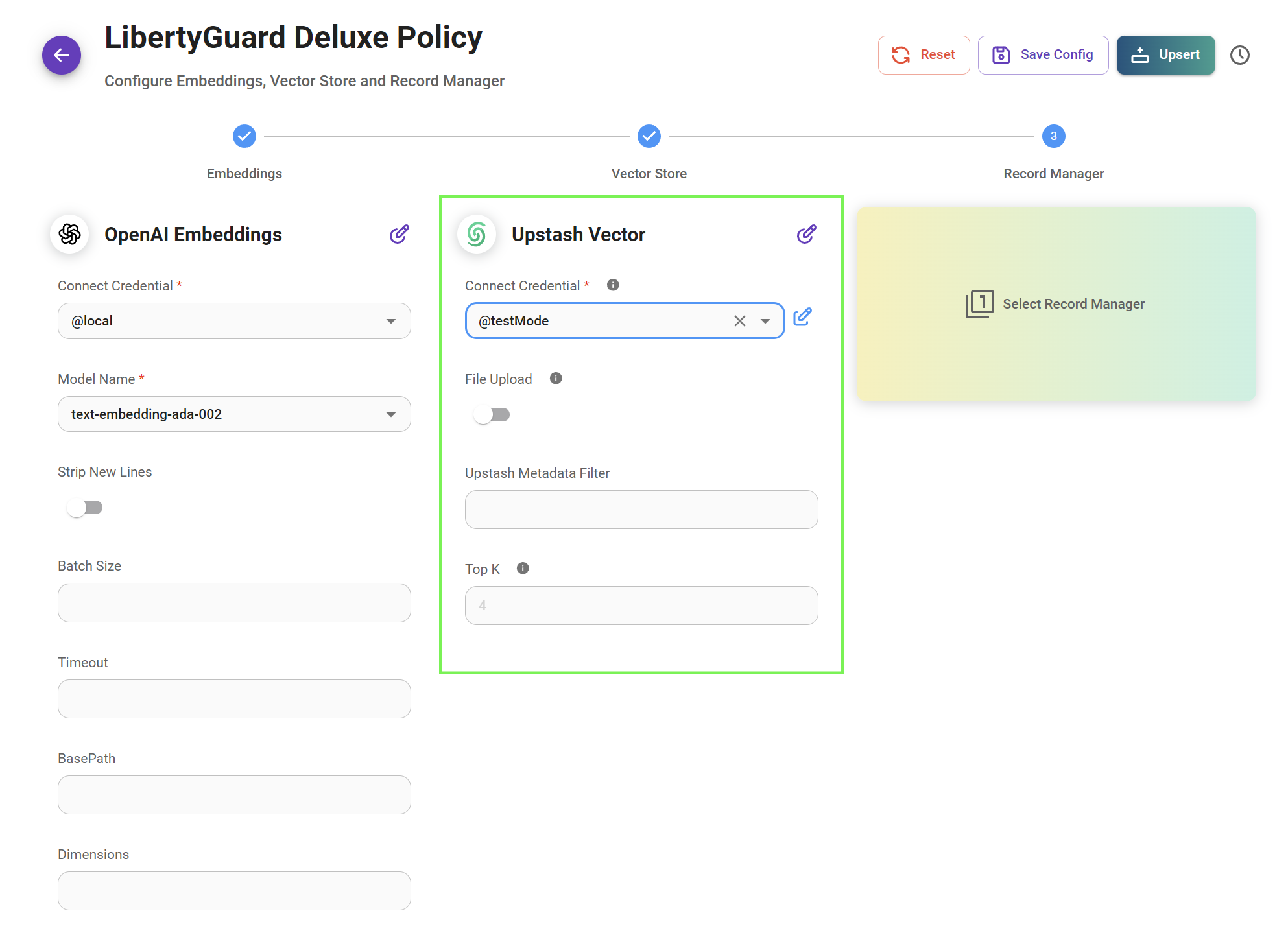Screen dimensions: 1288x933
Task: Click the Upsert button
Action: [1165, 55]
